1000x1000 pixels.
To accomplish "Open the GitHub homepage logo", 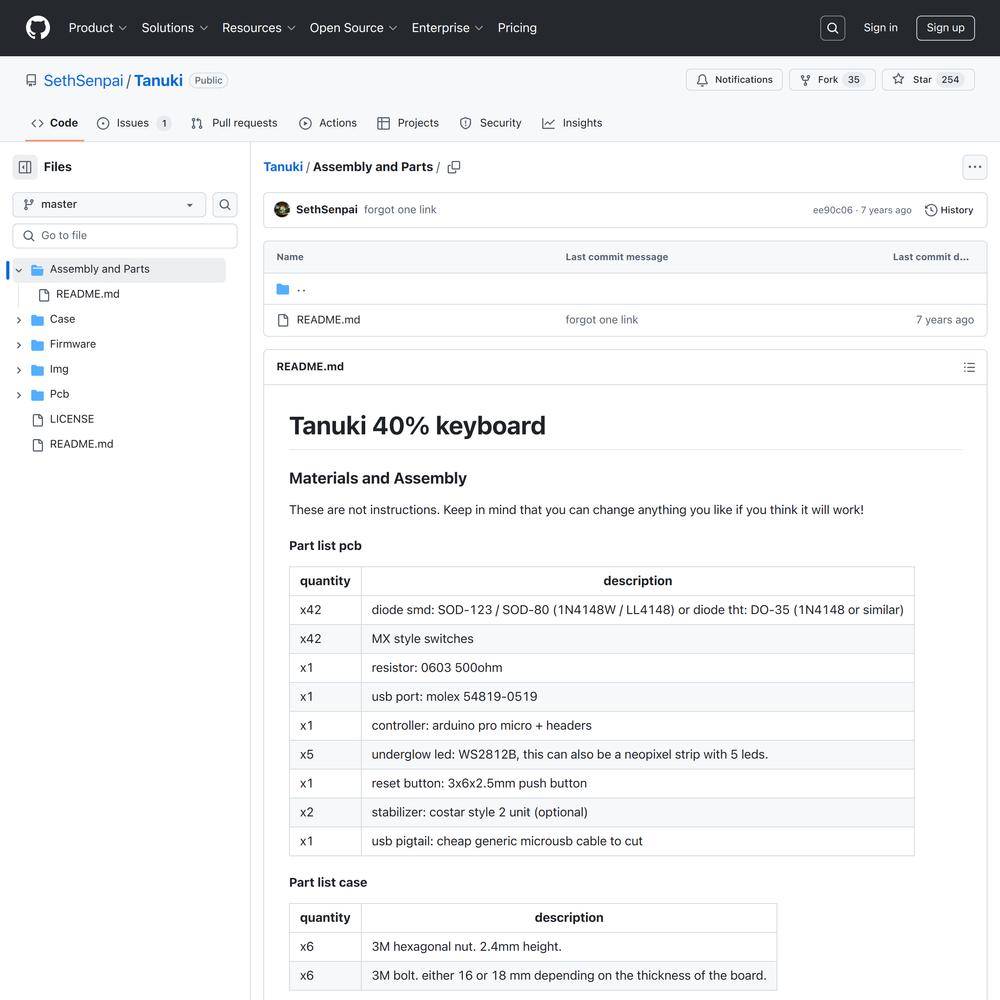I will [x=38, y=28].
